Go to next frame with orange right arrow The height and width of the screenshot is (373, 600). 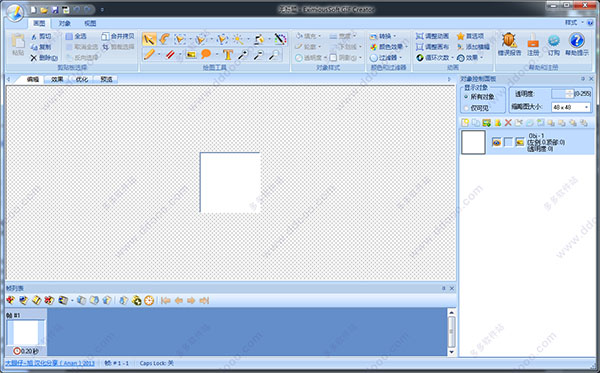click(x=191, y=301)
